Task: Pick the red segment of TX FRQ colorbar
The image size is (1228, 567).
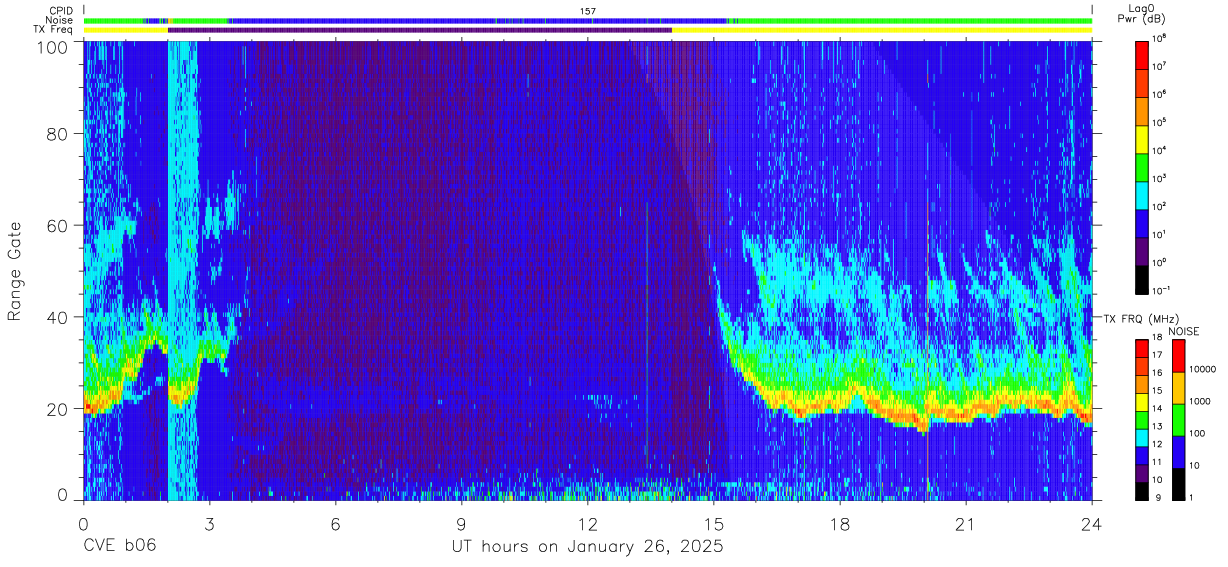Action: (x=1142, y=349)
